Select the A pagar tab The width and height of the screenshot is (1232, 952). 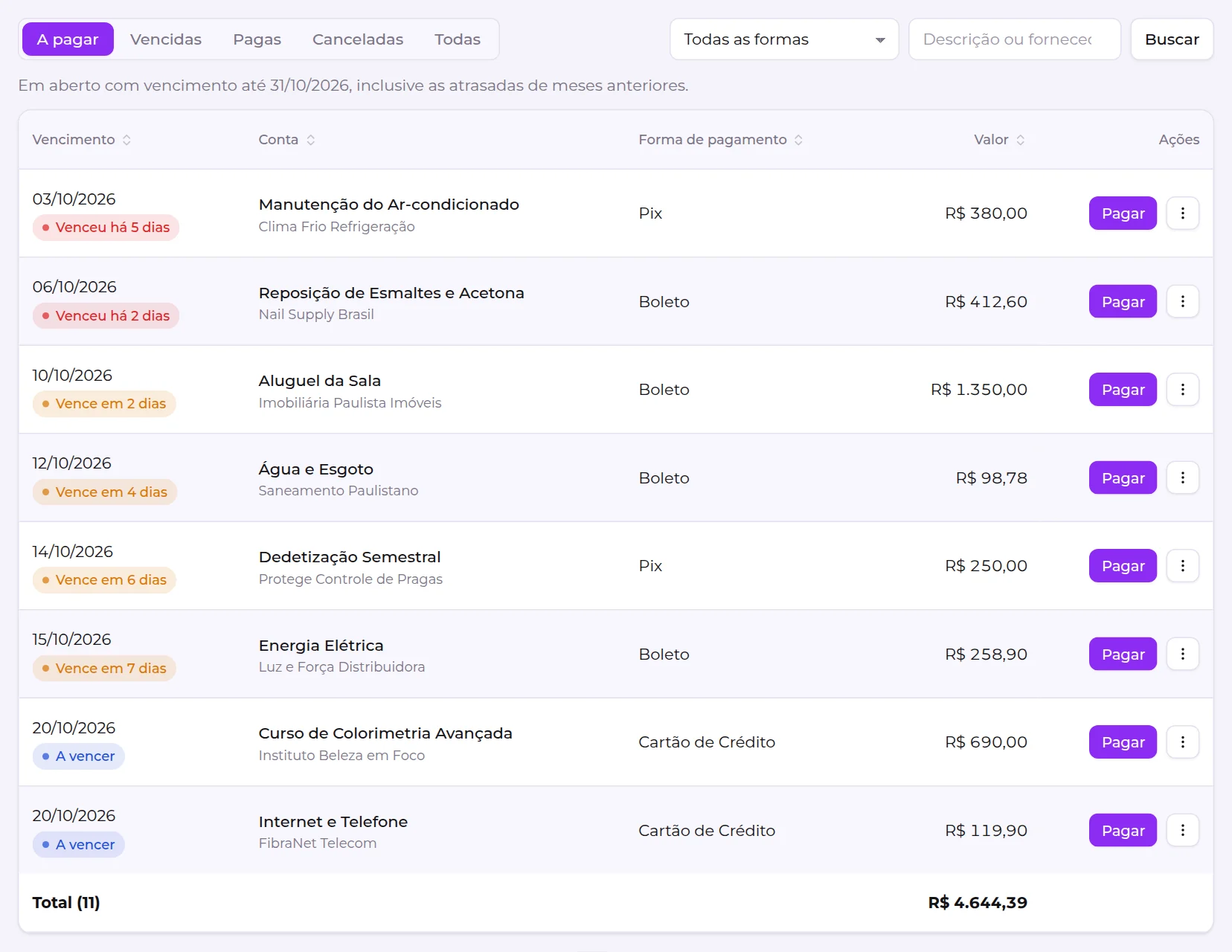pyautogui.click(x=68, y=39)
